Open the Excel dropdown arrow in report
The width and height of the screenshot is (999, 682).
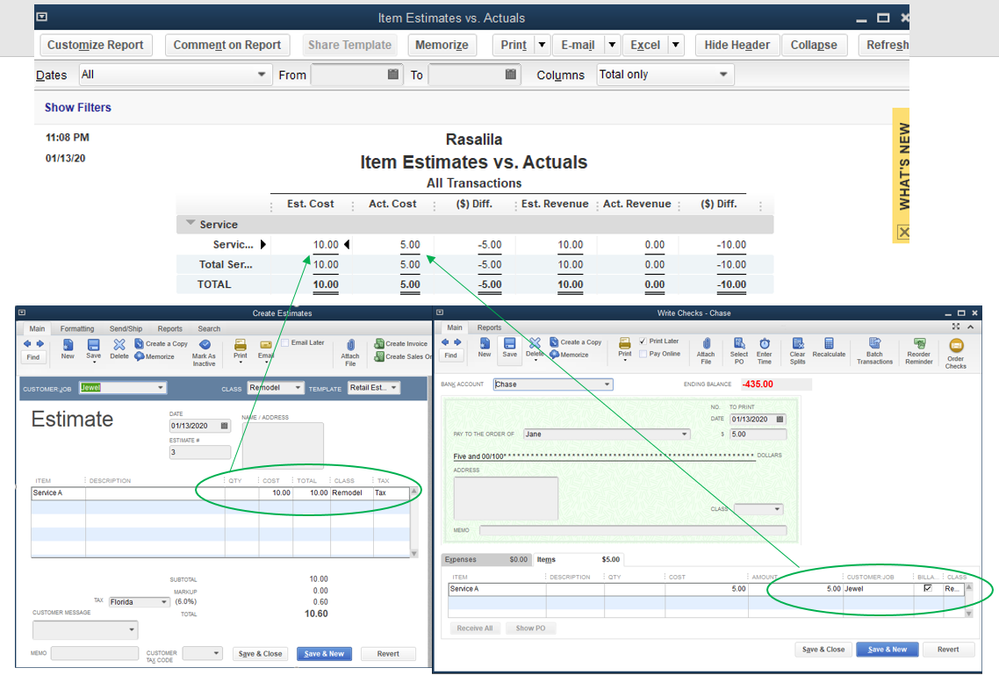tap(676, 45)
